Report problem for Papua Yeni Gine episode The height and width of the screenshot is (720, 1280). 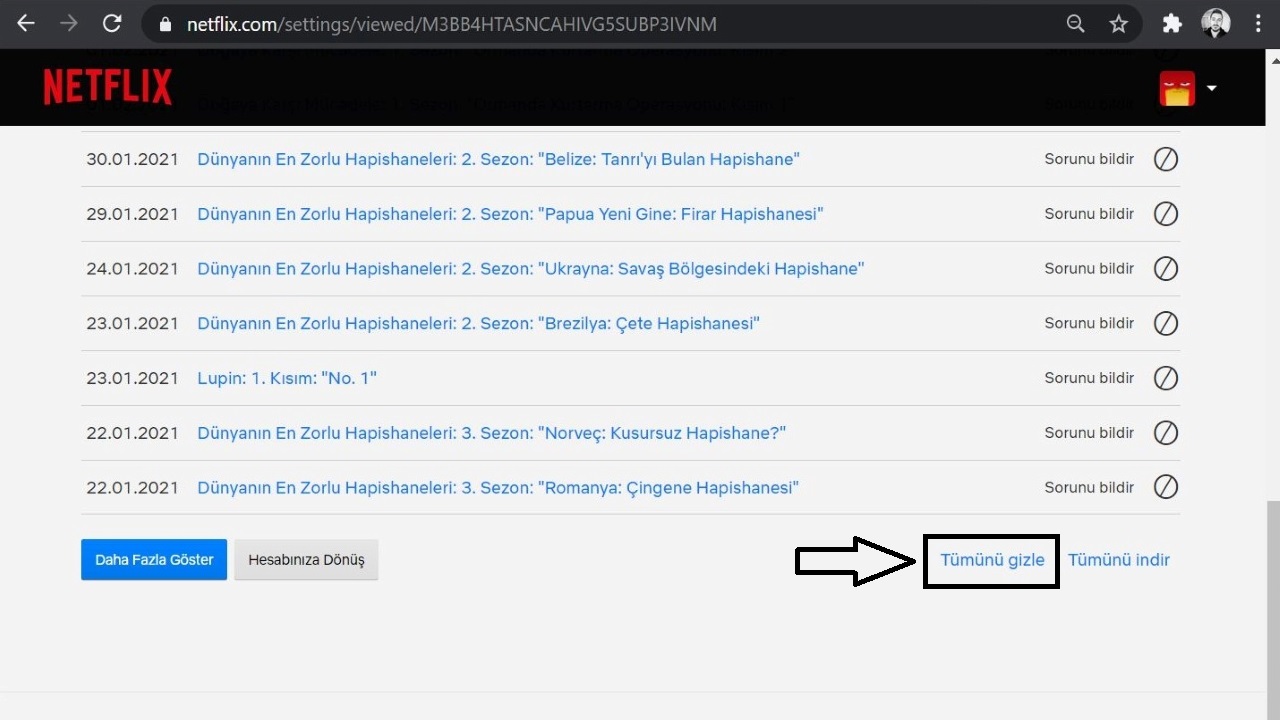pos(1089,214)
